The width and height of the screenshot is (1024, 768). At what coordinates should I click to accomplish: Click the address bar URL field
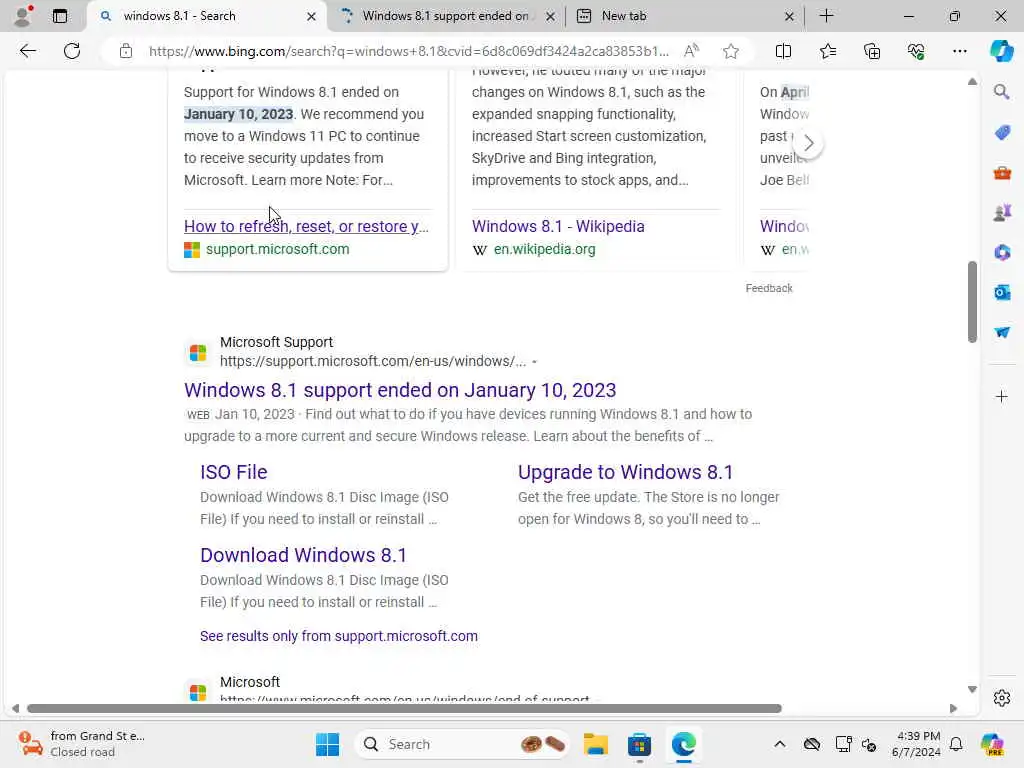point(409,51)
